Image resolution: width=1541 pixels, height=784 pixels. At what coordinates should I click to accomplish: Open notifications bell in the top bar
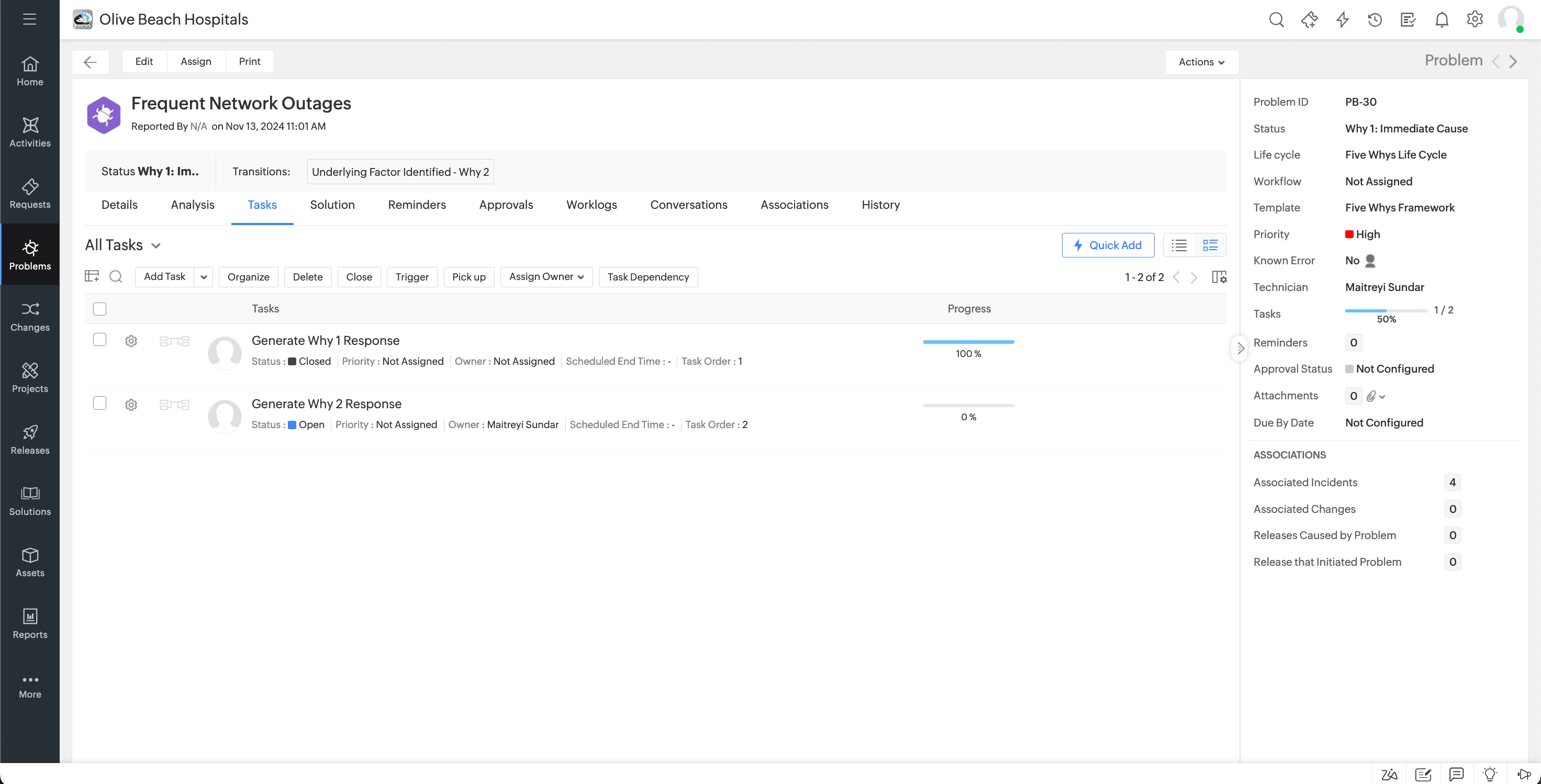pos(1442,19)
